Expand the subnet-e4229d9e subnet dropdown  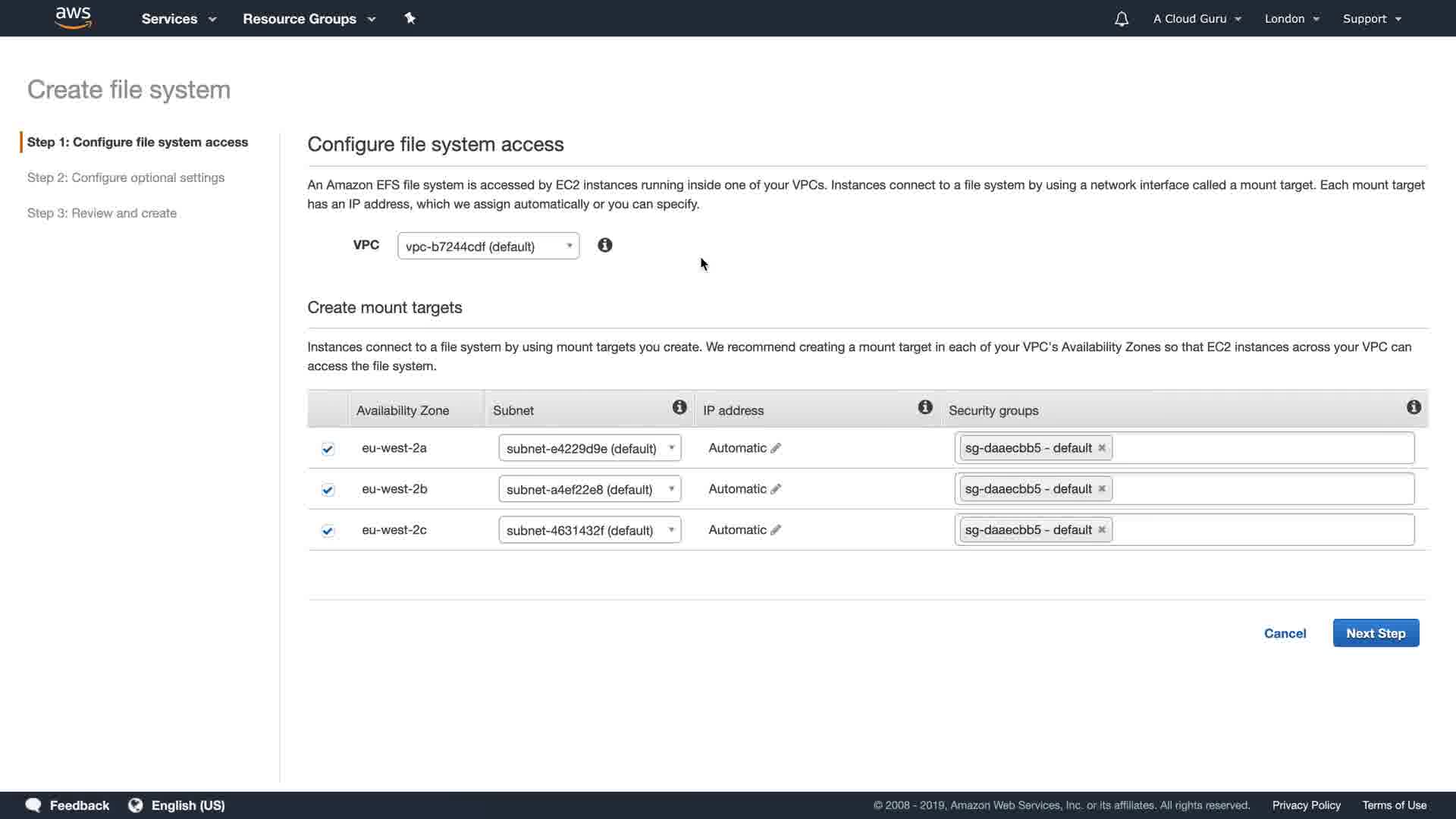point(589,448)
